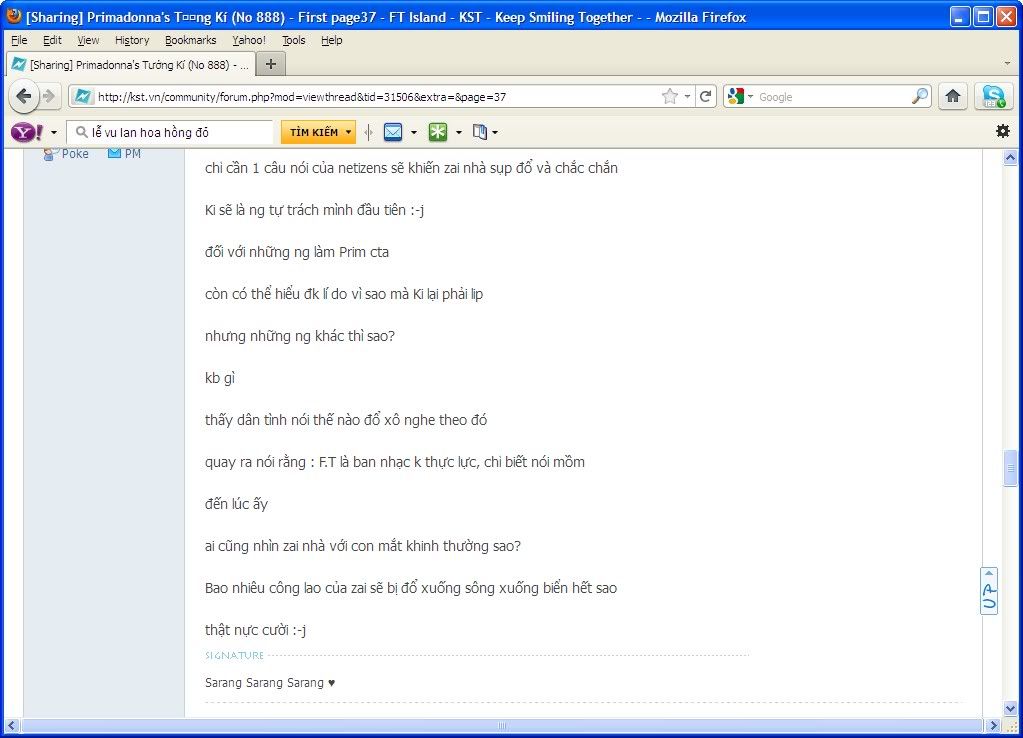Open the bookmark star dropdown arrow
The image size is (1023, 738).
(x=687, y=97)
